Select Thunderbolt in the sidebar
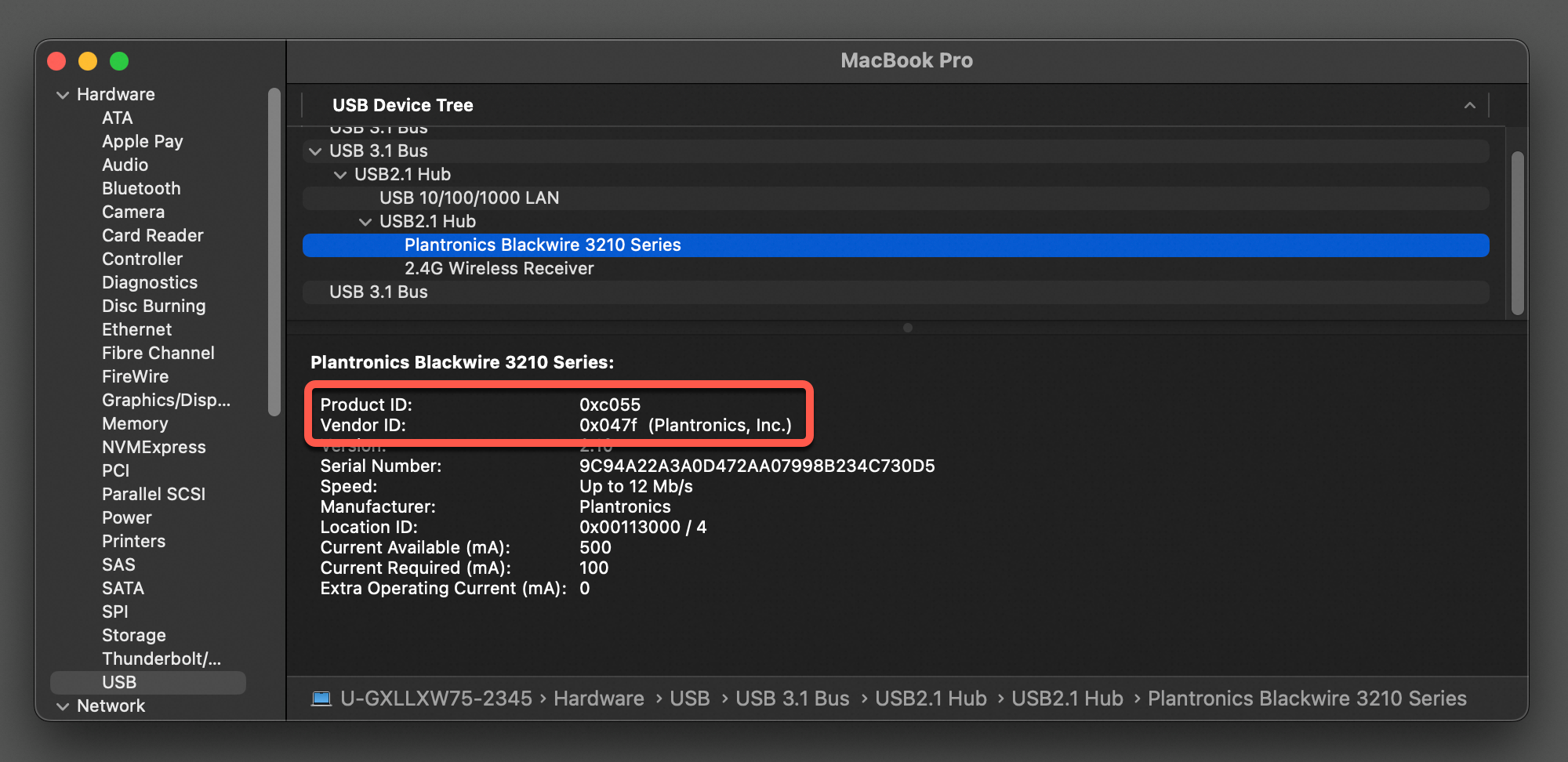The height and width of the screenshot is (762, 1568). click(160, 659)
